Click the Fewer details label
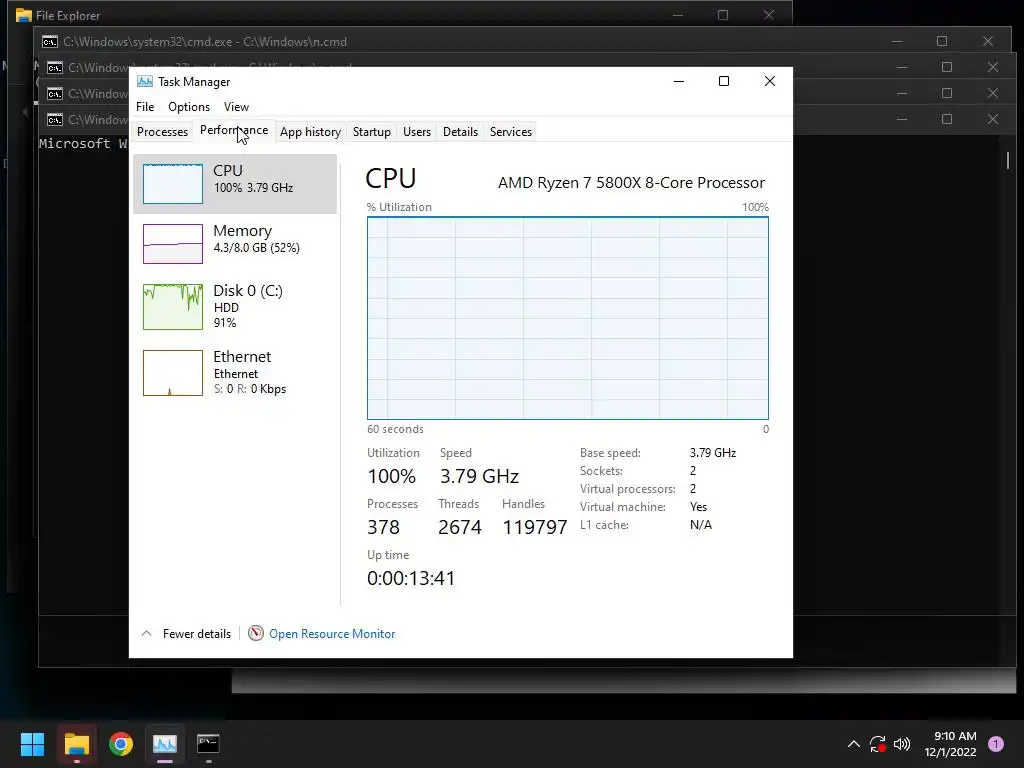1024x768 pixels. [x=197, y=633]
